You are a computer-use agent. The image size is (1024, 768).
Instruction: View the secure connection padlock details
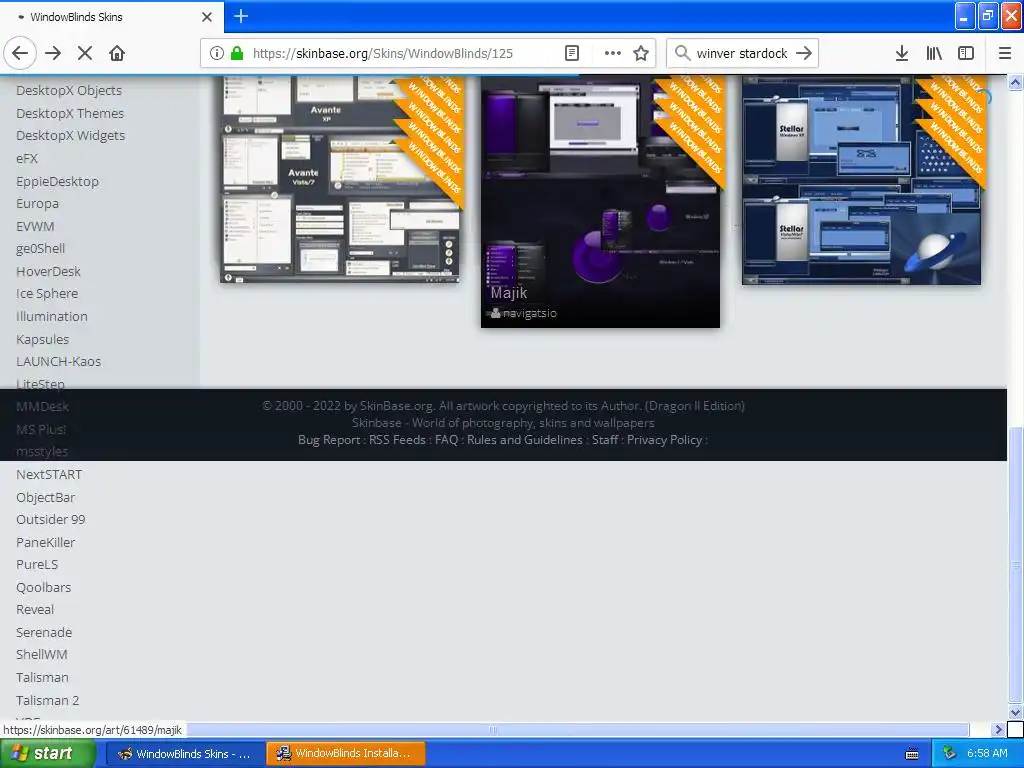pyautogui.click(x=238, y=54)
